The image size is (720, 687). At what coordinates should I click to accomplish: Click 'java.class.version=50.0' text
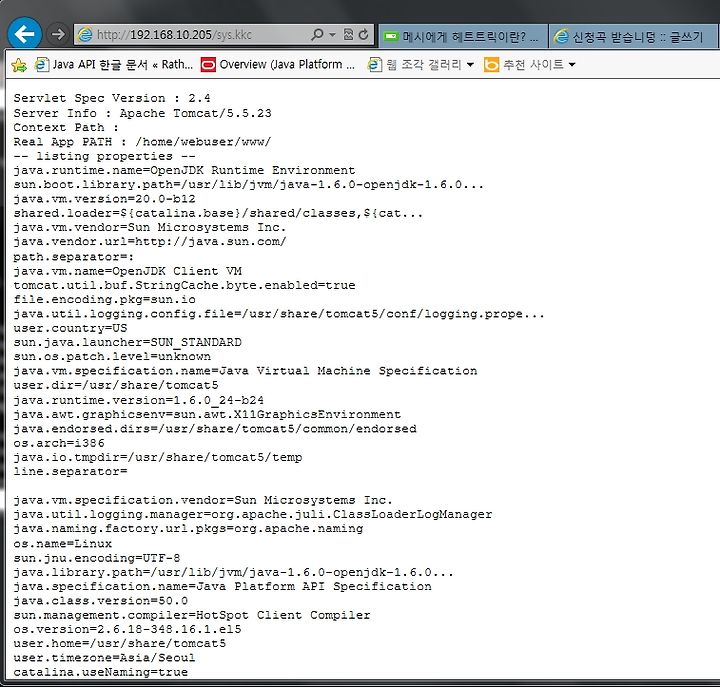pyautogui.click(x=101, y=601)
